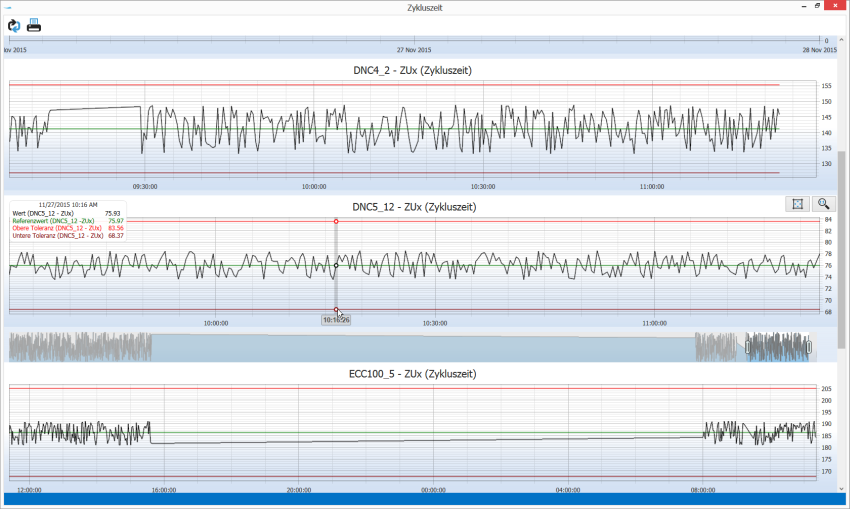Click the DNC4_2 - ZUx (Zykluszeit) chart title
This screenshot has height=509, width=850.
pos(413,70)
